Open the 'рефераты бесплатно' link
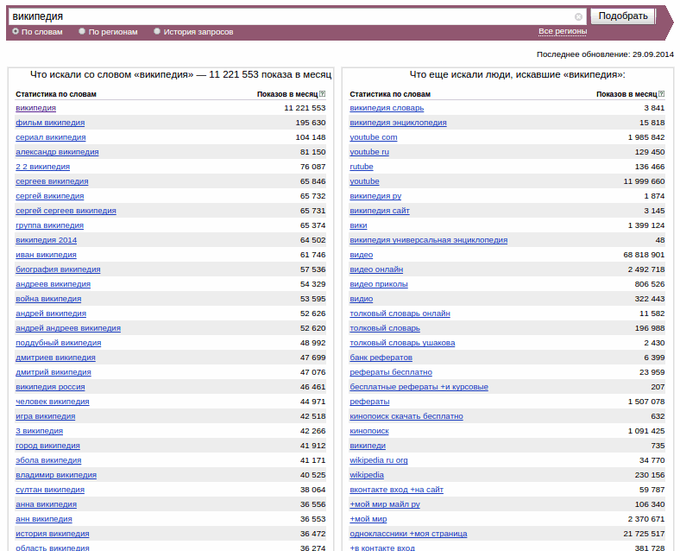This screenshot has width=680, height=551. tap(391, 372)
